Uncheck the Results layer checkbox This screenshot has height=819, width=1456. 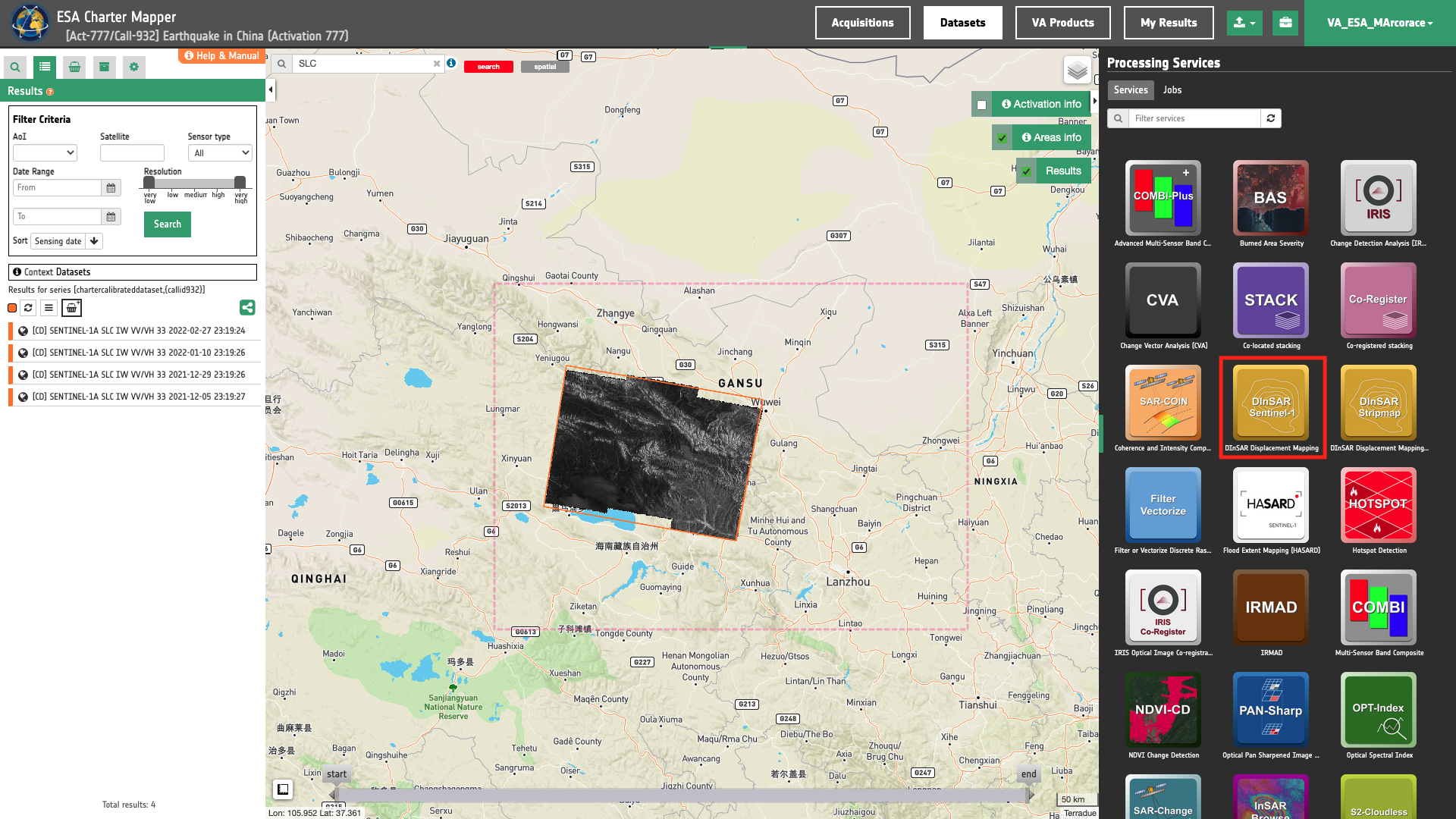[1027, 171]
